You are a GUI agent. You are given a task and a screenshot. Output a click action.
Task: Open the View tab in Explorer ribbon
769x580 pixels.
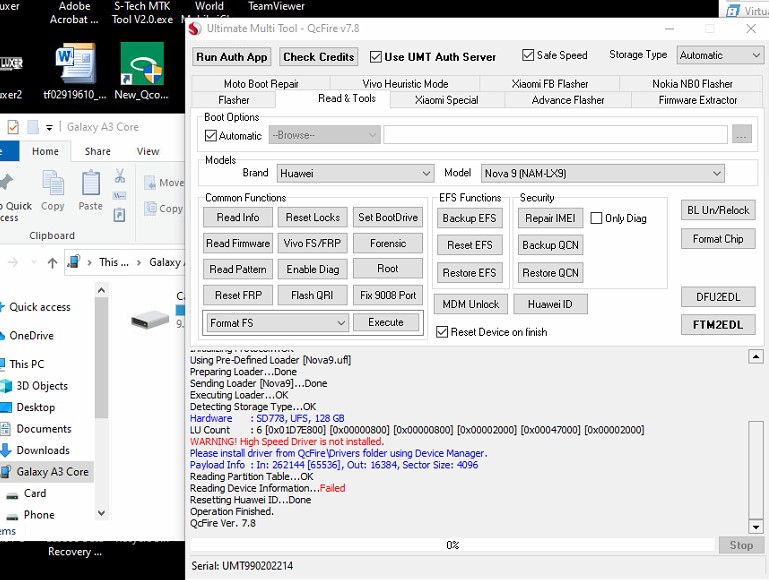148,151
